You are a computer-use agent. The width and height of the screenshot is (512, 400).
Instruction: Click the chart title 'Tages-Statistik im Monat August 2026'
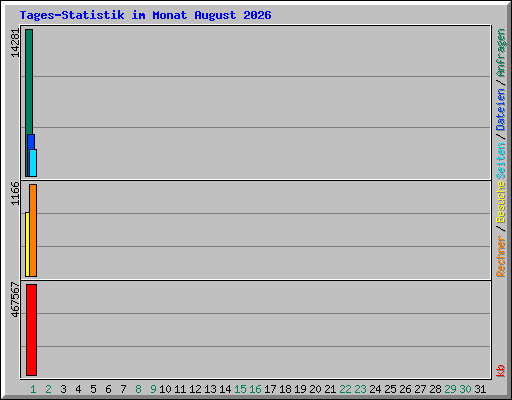[145, 15]
